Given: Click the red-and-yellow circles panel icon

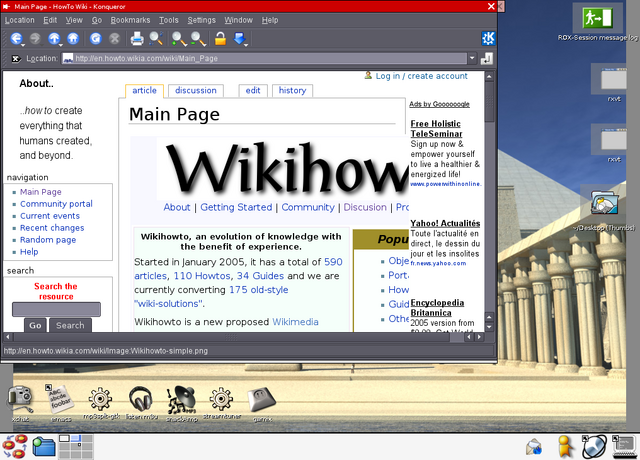Looking at the screenshot, I should (15, 447).
